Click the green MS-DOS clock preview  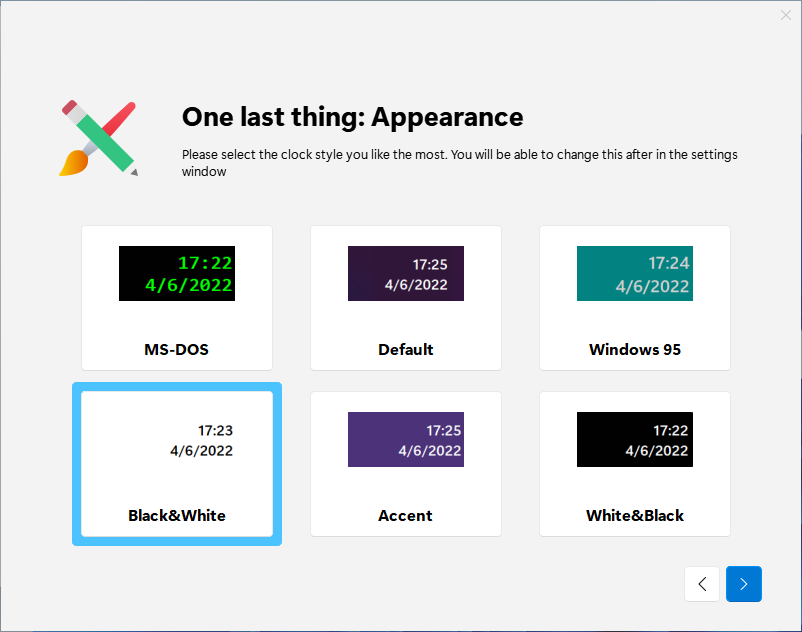177,274
